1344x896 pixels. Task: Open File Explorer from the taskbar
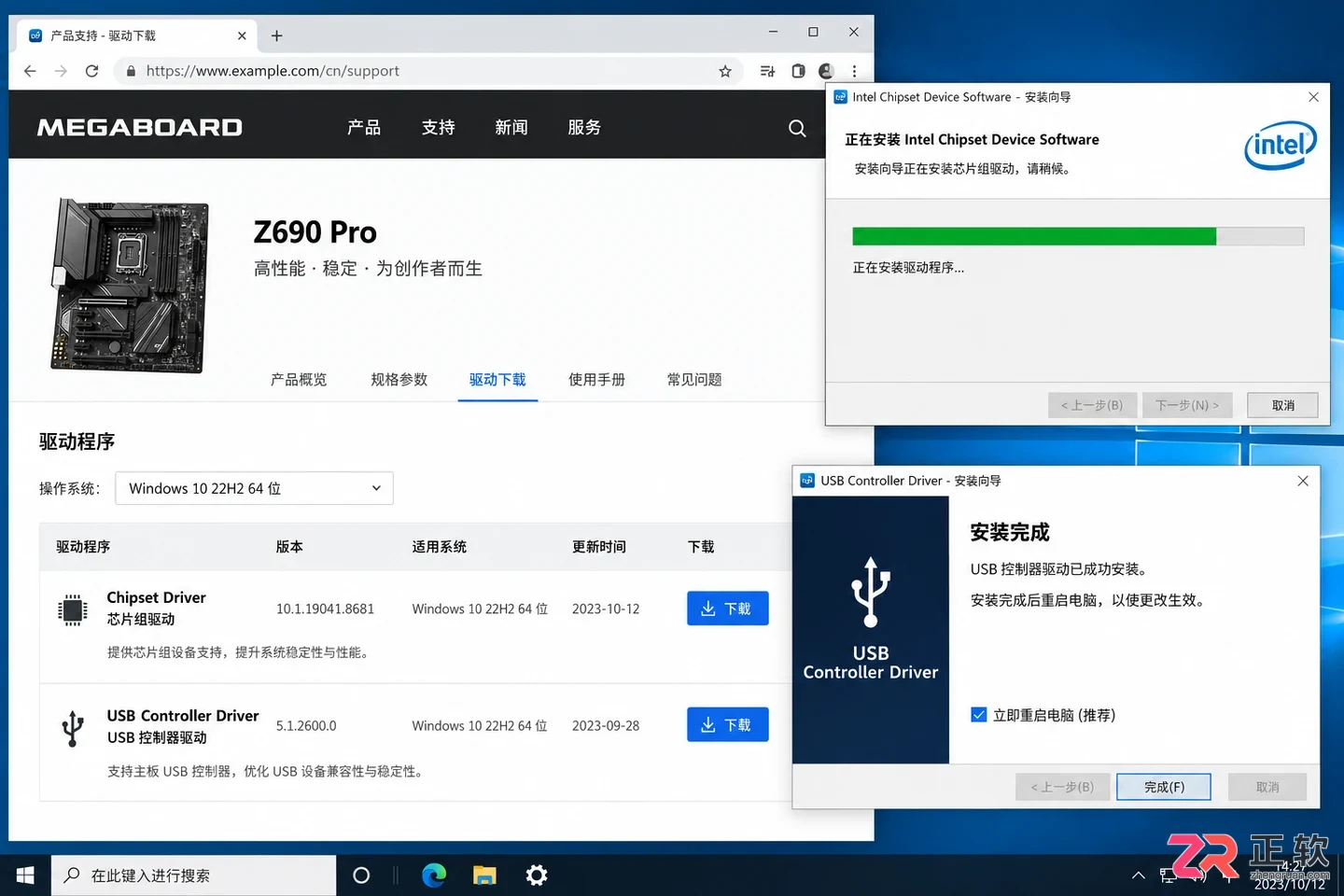pyautogui.click(x=484, y=875)
